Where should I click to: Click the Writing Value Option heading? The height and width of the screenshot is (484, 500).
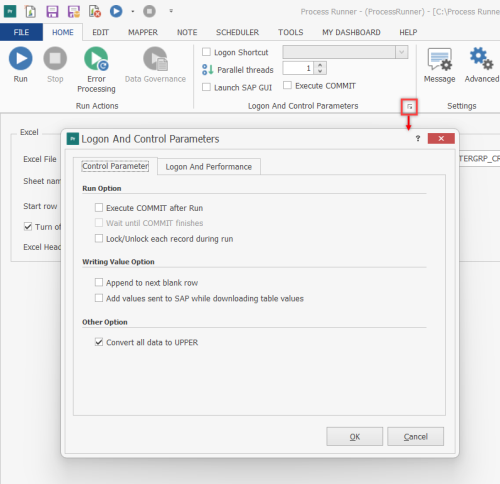pyautogui.click(x=118, y=262)
